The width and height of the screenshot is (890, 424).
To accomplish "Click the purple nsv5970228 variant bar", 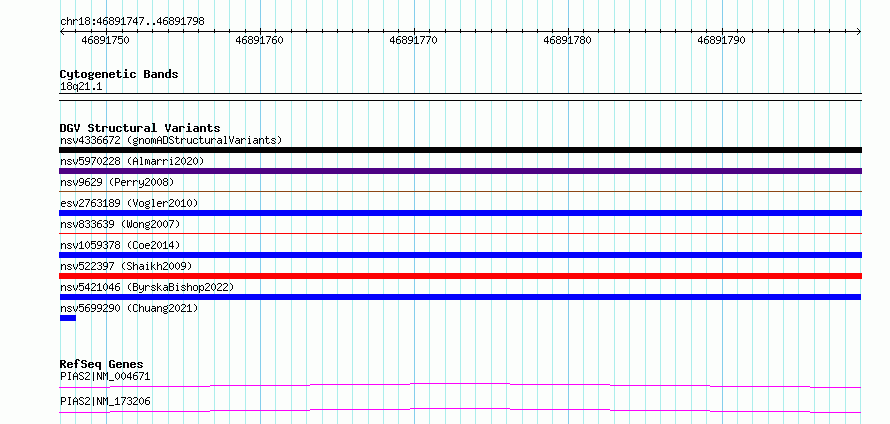I will (460, 171).
